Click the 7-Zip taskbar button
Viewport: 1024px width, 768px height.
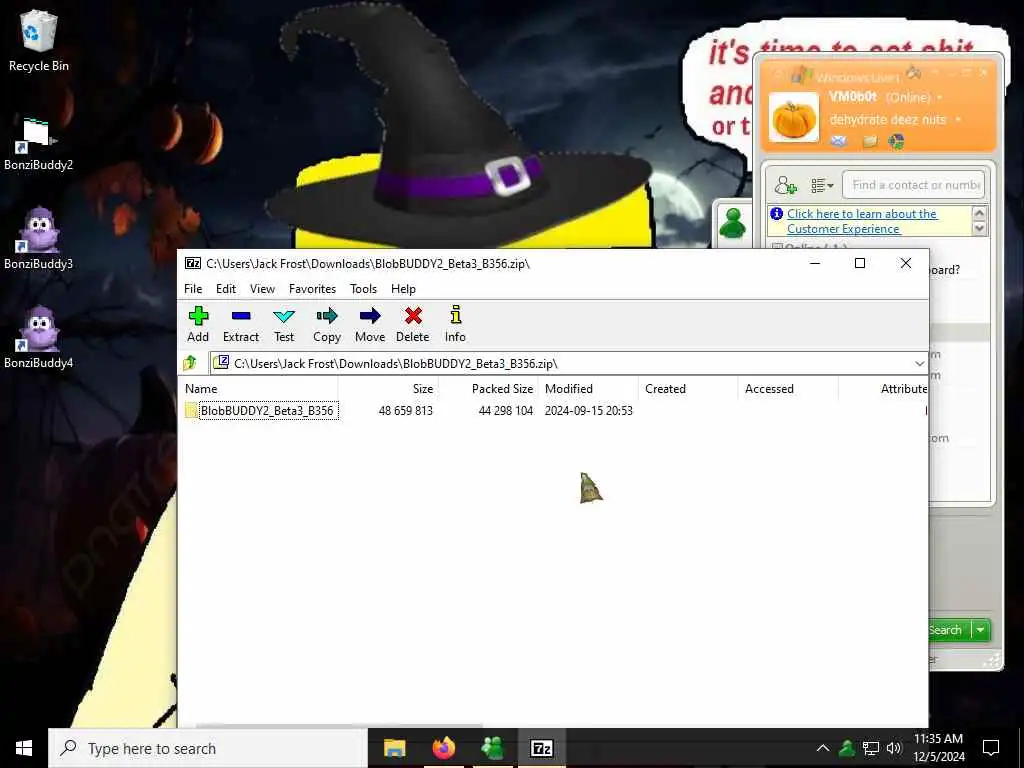click(x=541, y=748)
